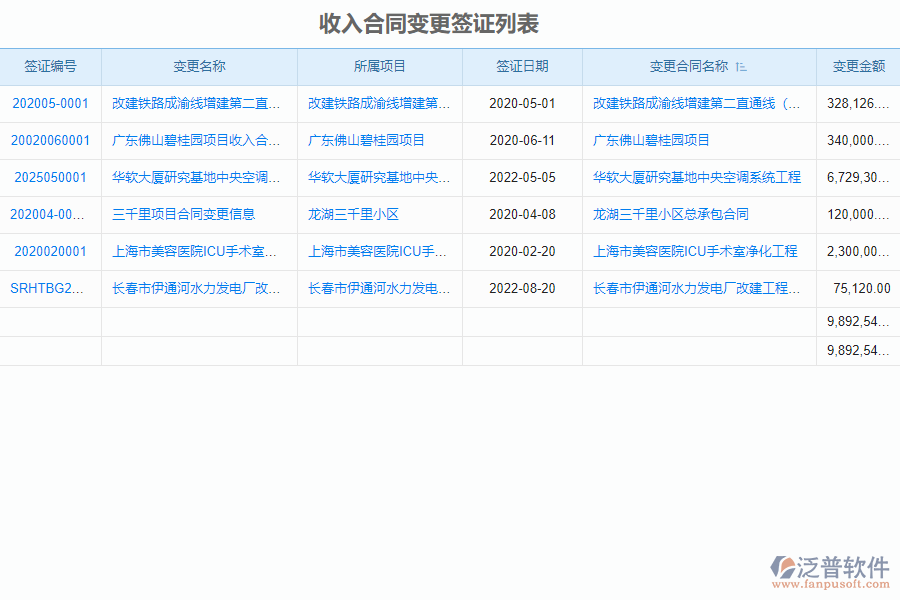Open 长春市伊通河水力发电厂改建工程 contract
The image size is (900, 600).
pos(698,288)
